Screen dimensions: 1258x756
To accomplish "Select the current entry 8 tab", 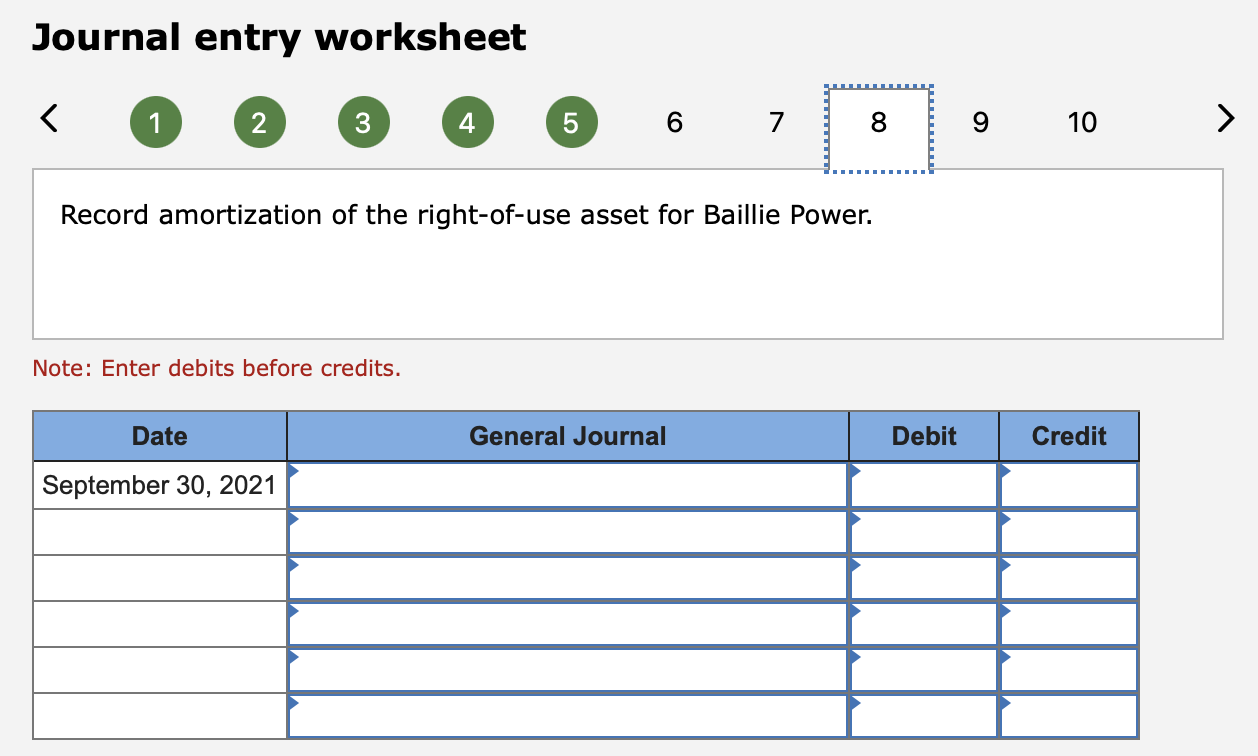I will (879, 129).
